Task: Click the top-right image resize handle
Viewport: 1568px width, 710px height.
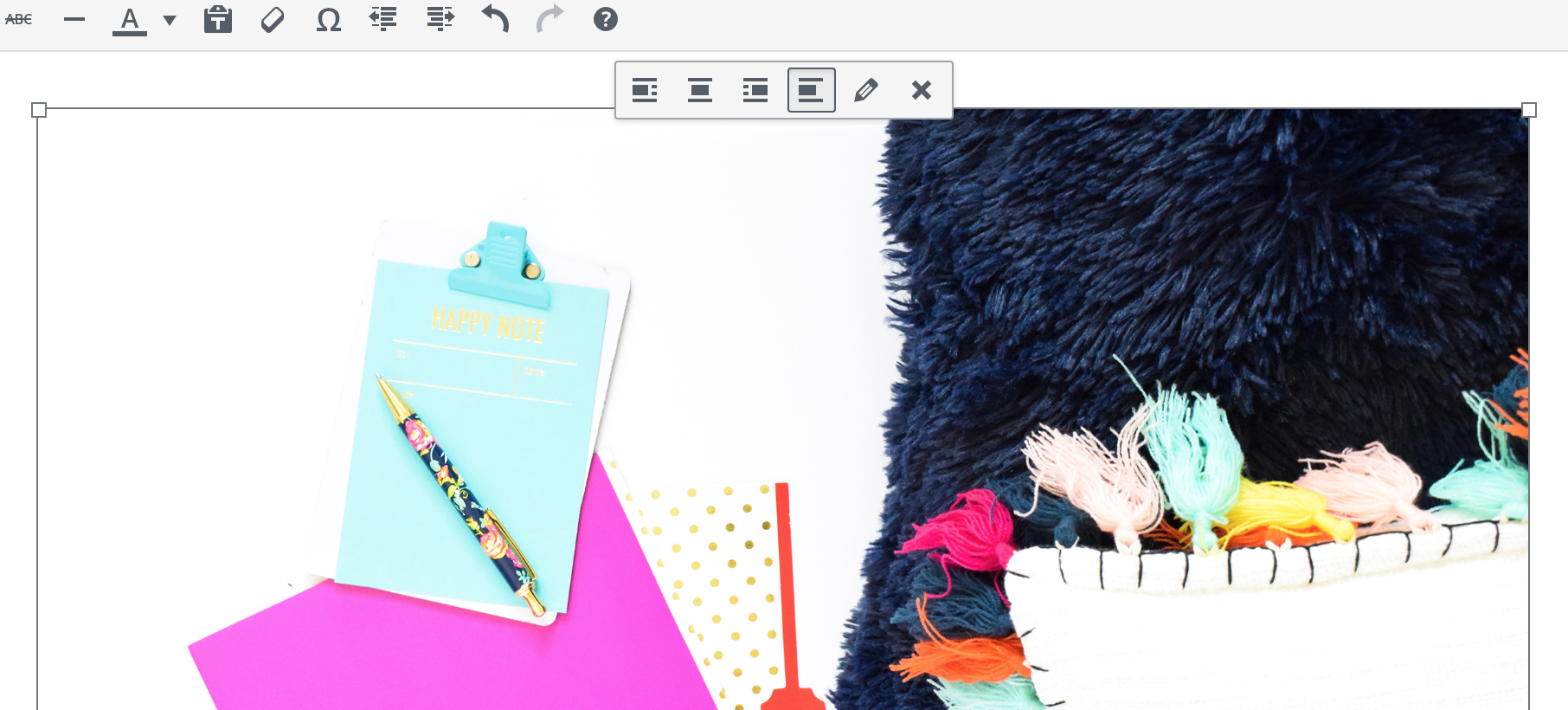Action: pos(1529,110)
